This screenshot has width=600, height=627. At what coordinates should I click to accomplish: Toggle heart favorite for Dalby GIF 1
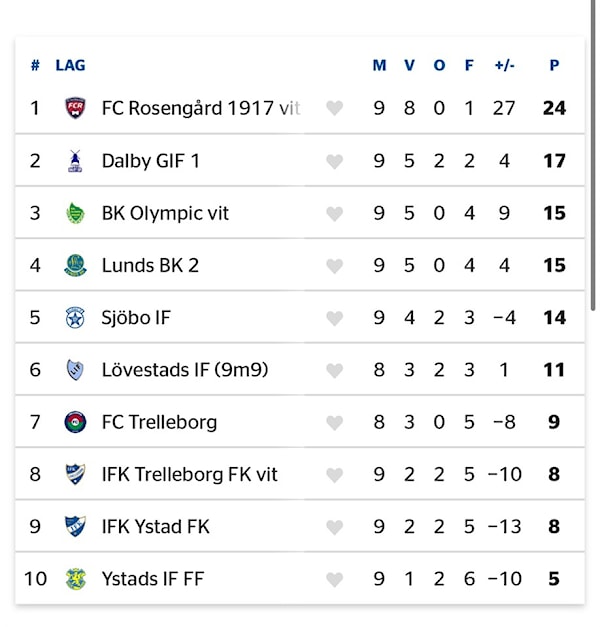[x=335, y=161]
